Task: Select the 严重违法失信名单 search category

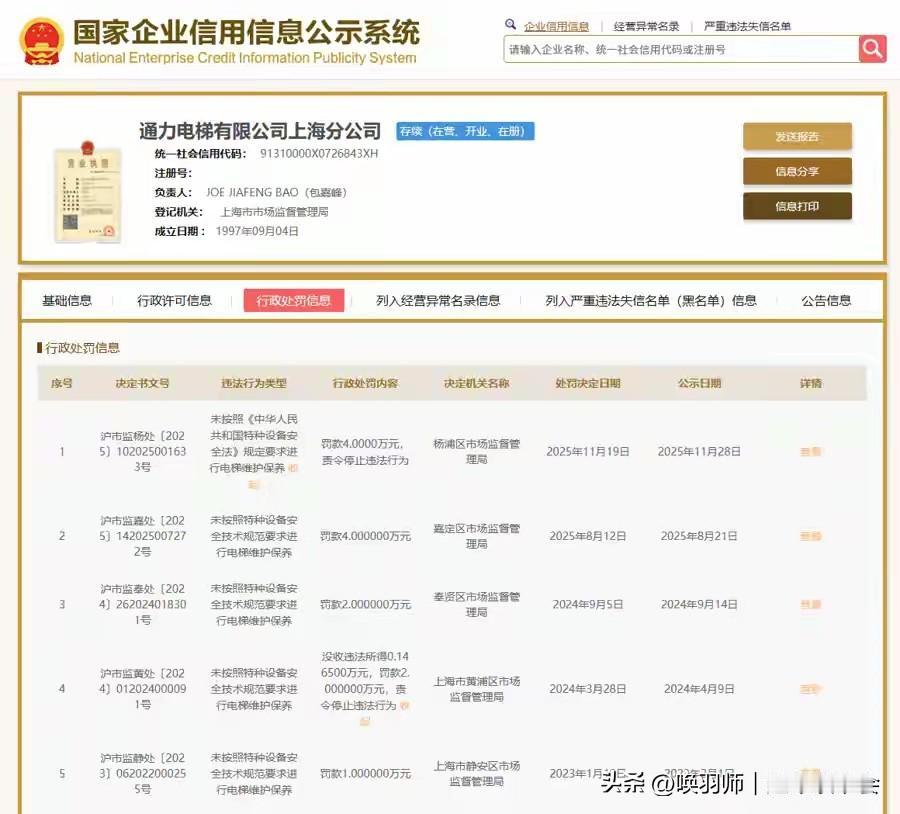Action: (747, 26)
